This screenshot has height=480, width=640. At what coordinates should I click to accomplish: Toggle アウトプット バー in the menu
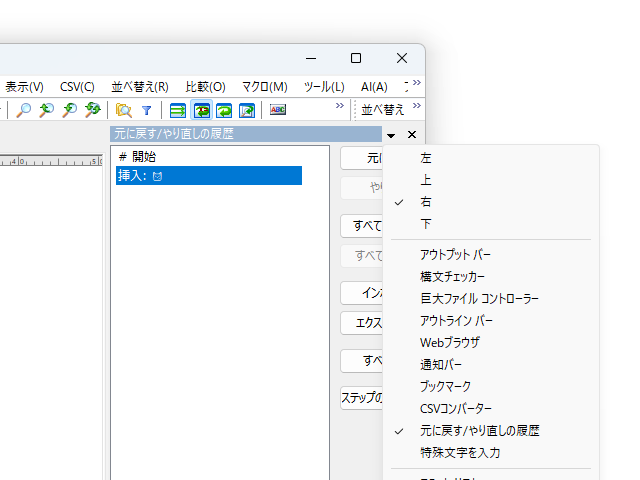(491, 255)
